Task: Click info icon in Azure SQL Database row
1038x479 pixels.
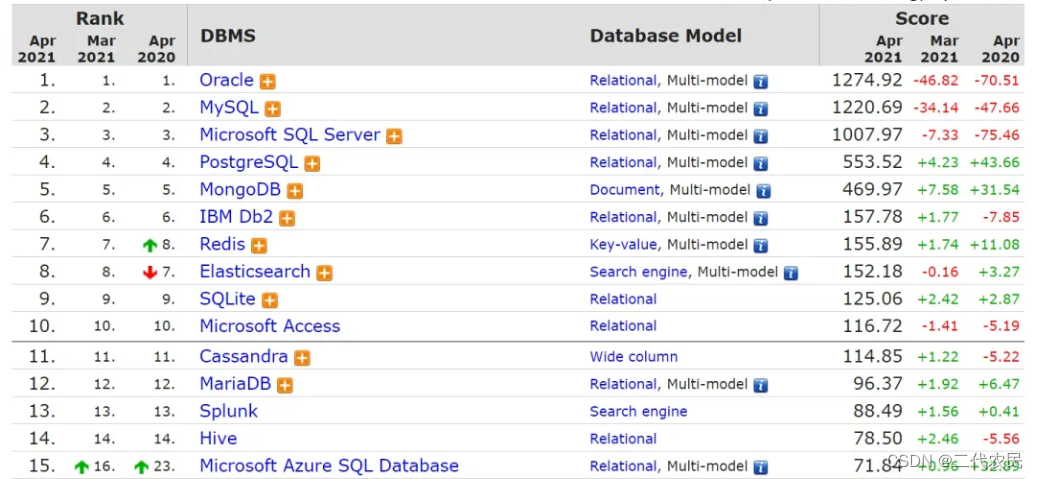Action: pos(761,466)
